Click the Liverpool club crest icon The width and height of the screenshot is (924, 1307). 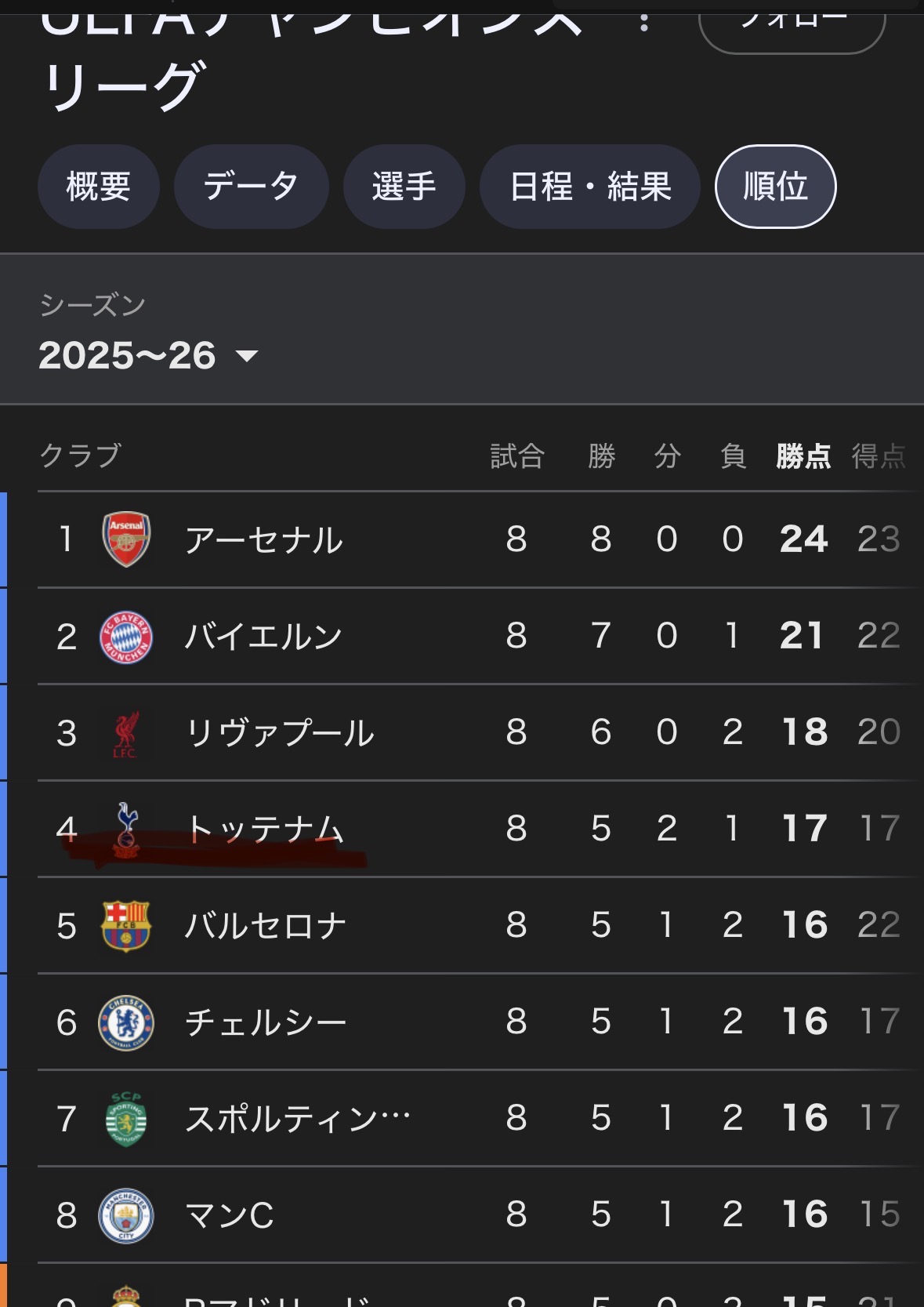(125, 733)
